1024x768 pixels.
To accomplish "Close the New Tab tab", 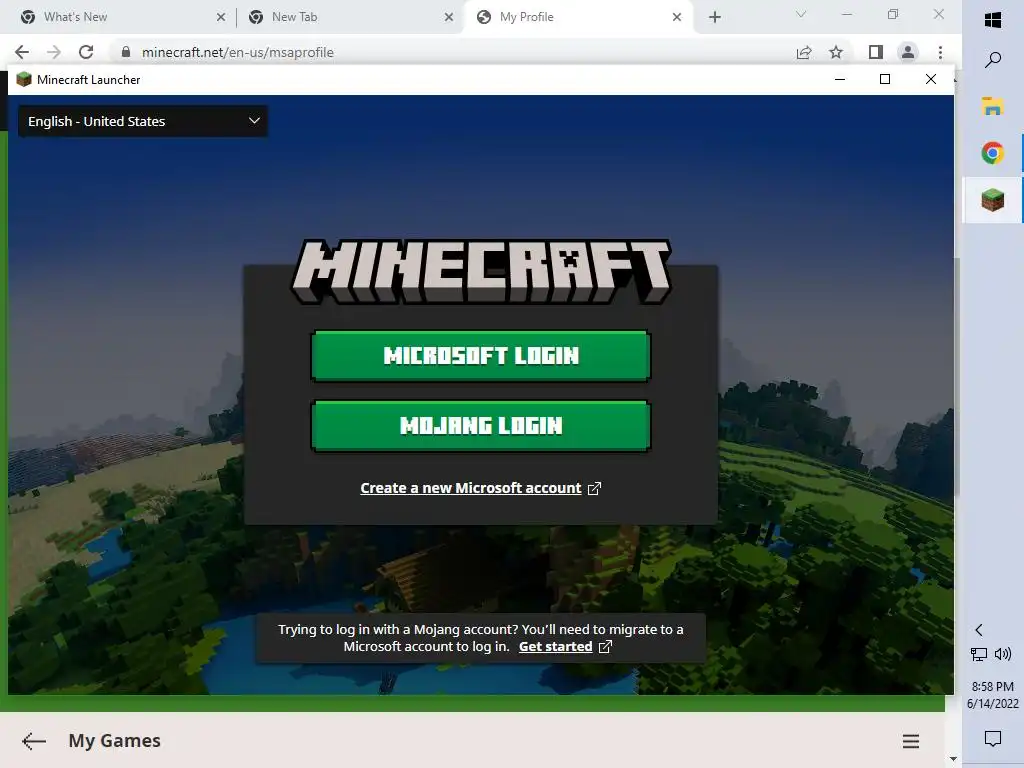I will click(x=449, y=17).
